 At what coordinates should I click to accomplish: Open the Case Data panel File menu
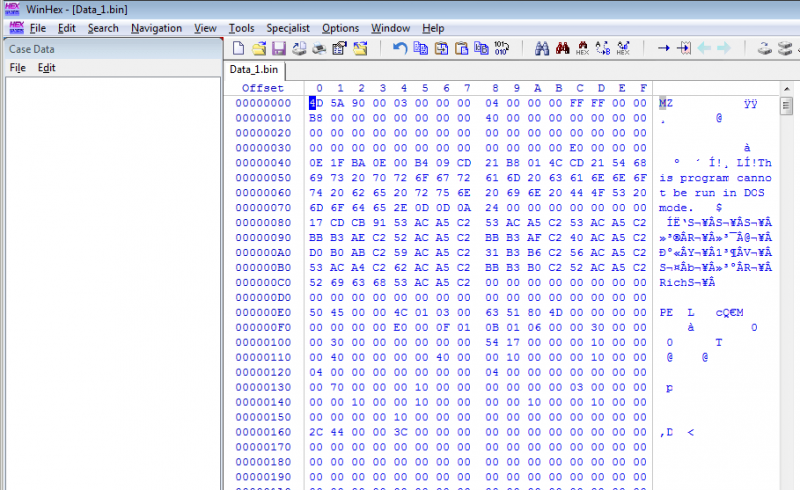17,67
